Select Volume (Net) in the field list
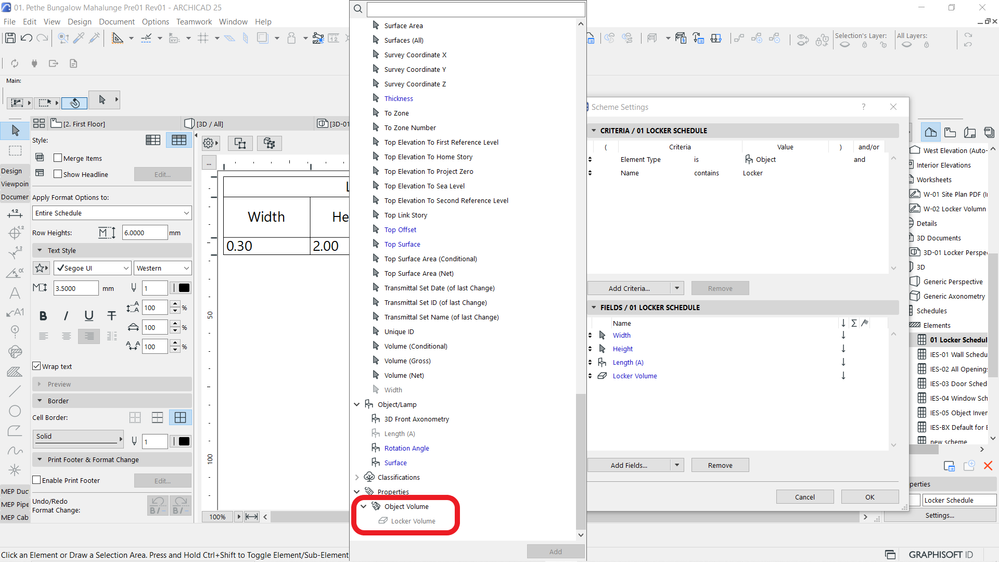This screenshot has height=562, width=999. (404, 375)
